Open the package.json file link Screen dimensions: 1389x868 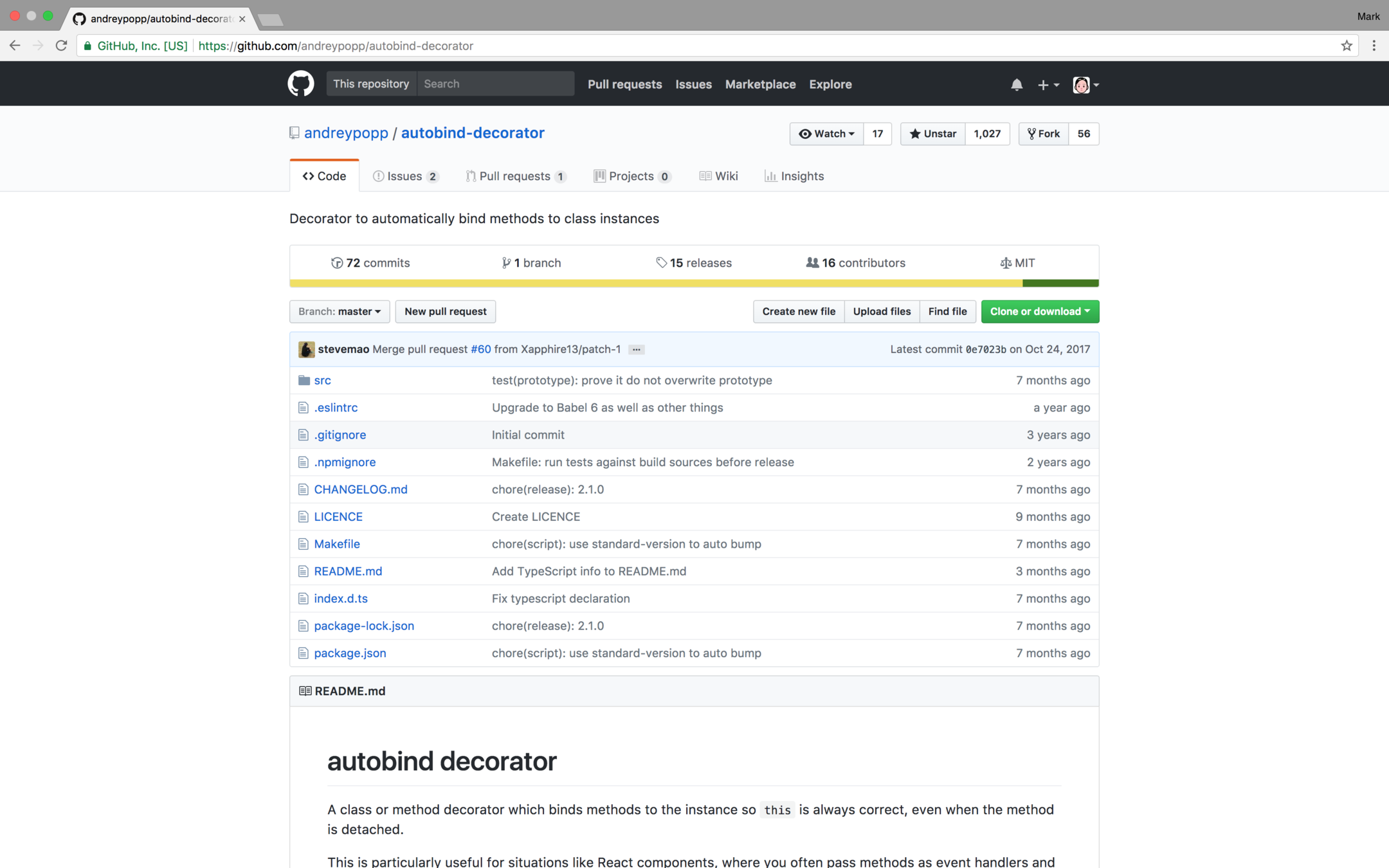click(350, 653)
